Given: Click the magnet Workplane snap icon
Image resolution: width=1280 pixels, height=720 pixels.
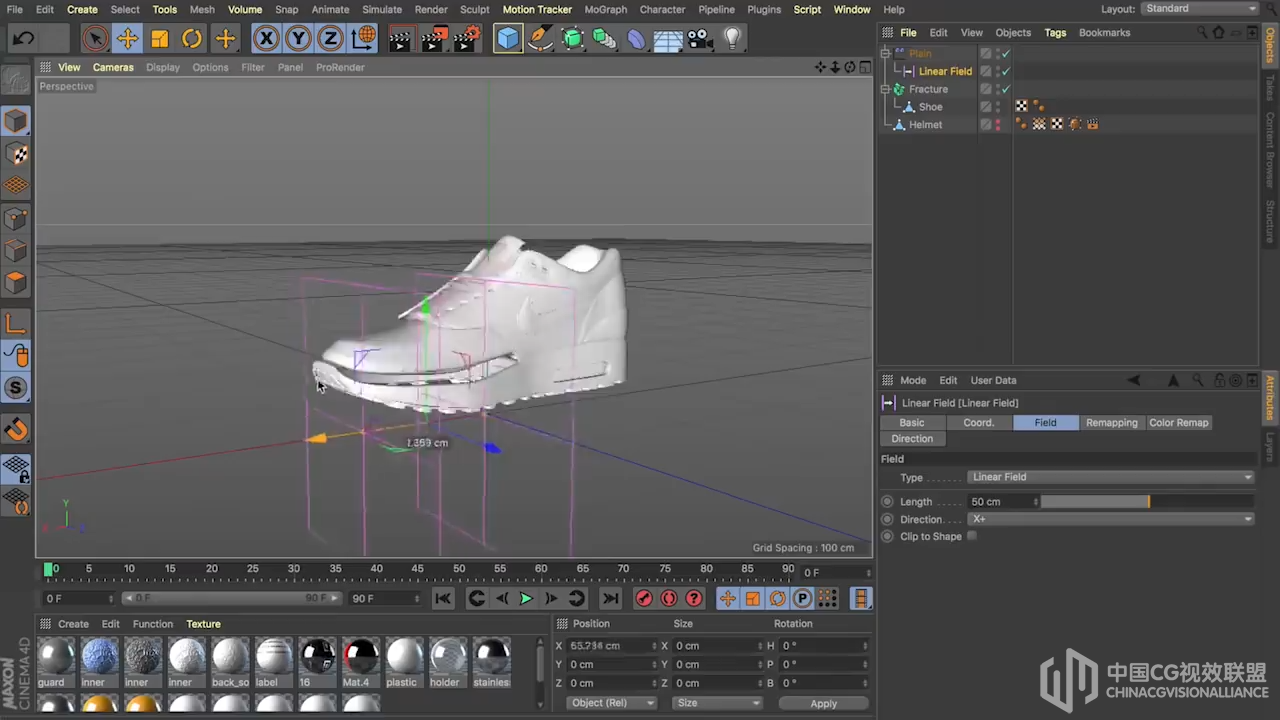Looking at the screenshot, I should pyautogui.click(x=16, y=430).
